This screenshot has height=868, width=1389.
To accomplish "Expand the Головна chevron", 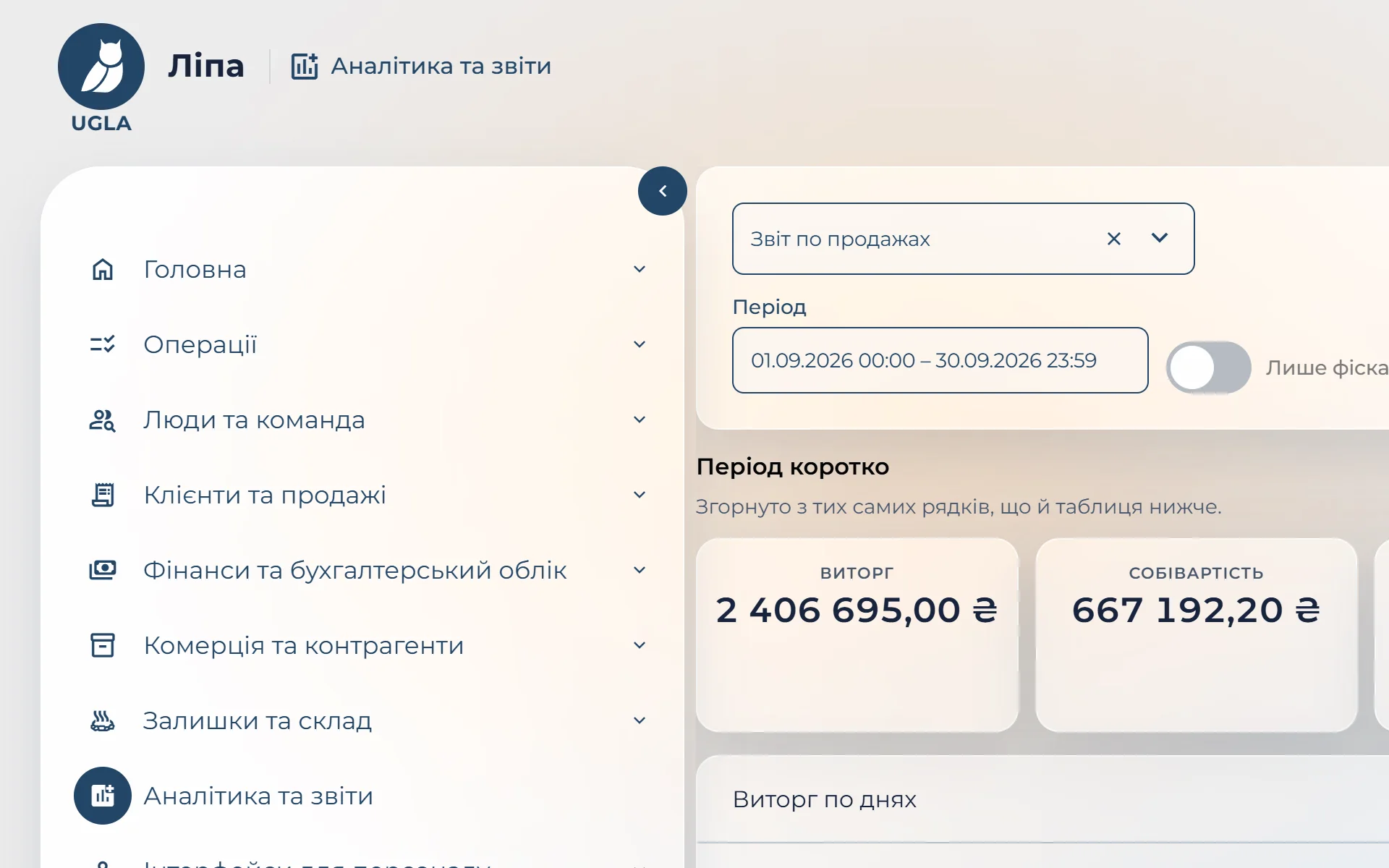I will 640,269.
